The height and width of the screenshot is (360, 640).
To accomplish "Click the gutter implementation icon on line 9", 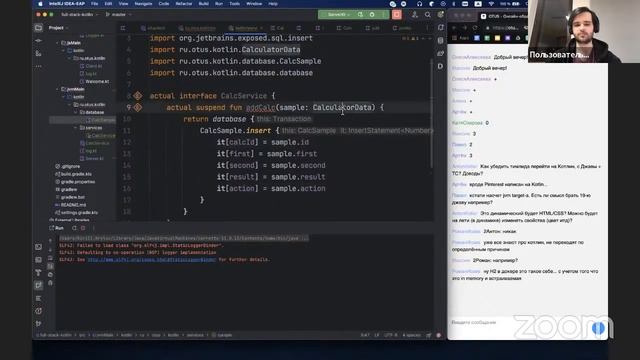I will click(138, 107).
